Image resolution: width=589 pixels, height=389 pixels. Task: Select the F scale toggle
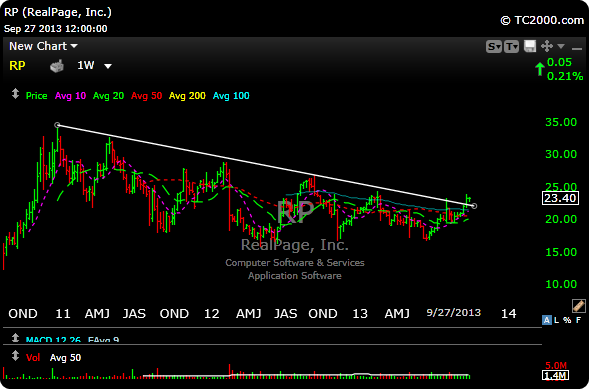point(578,320)
